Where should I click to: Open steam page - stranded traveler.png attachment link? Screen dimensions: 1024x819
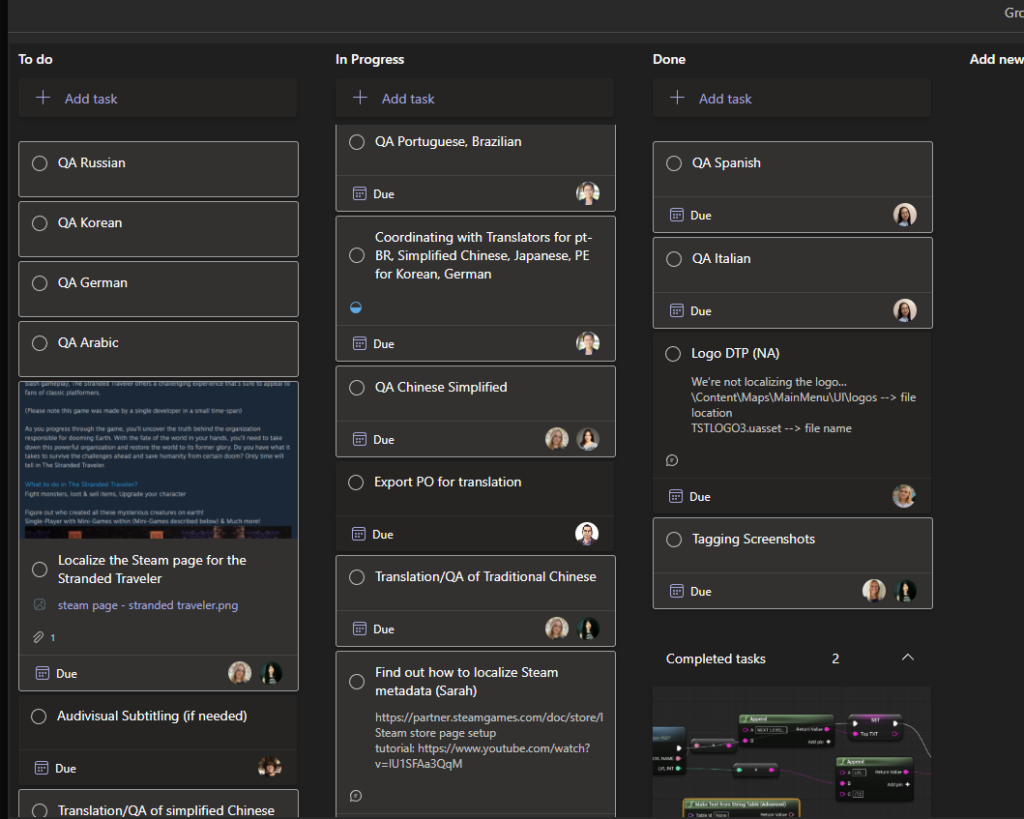tap(148, 605)
